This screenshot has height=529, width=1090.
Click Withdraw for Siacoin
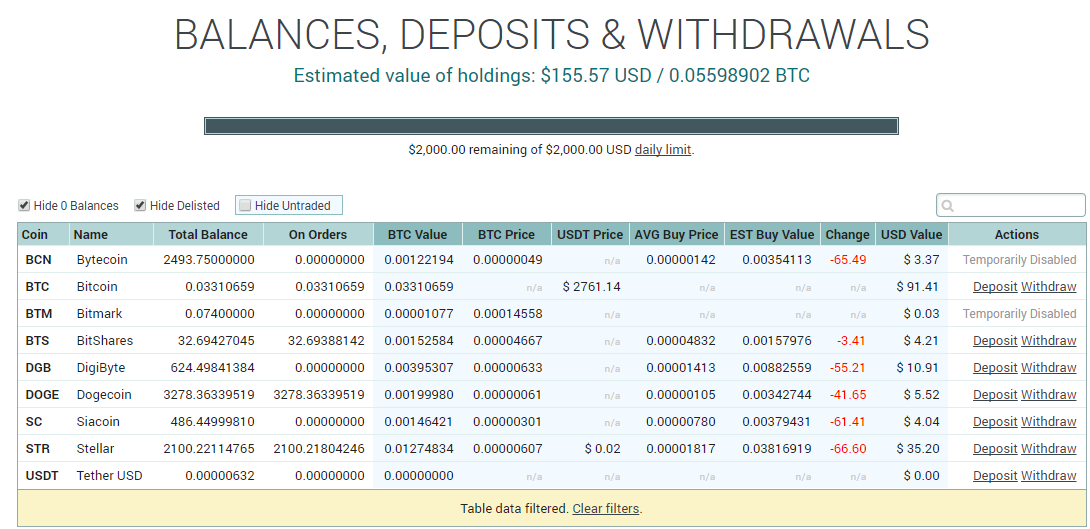1048,421
